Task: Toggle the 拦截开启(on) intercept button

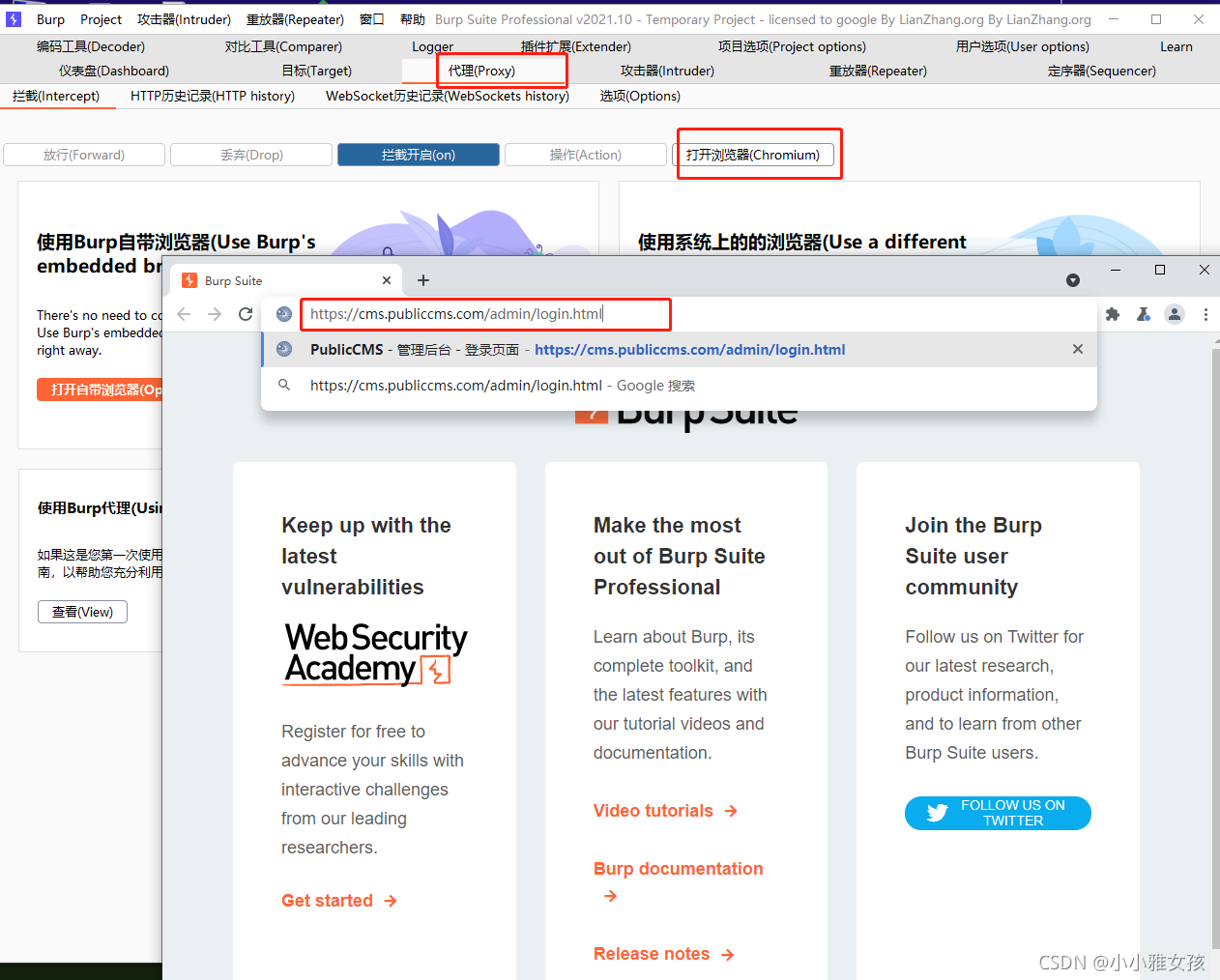Action: 419,155
